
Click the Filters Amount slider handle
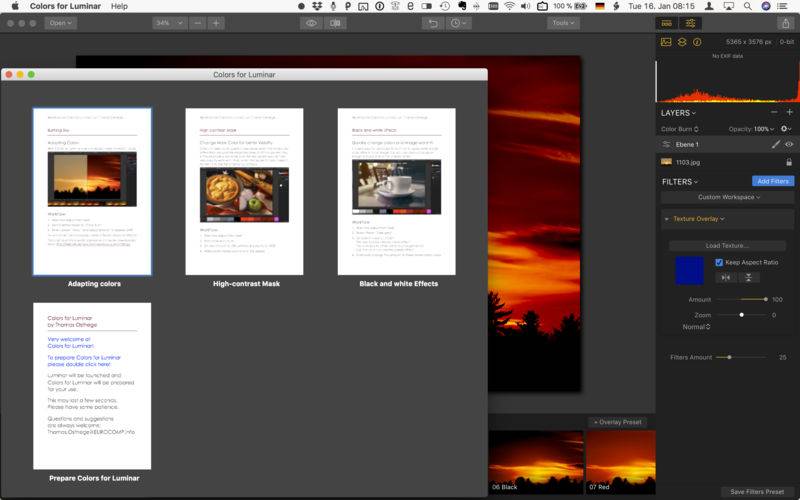click(x=730, y=357)
